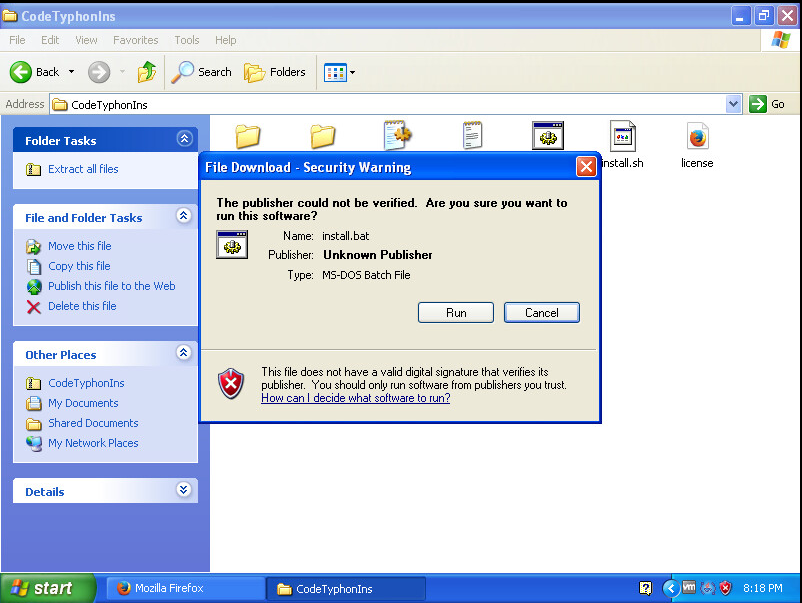Open My Documents link
This screenshot has width=802, height=603.
pyautogui.click(x=83, y=403)
